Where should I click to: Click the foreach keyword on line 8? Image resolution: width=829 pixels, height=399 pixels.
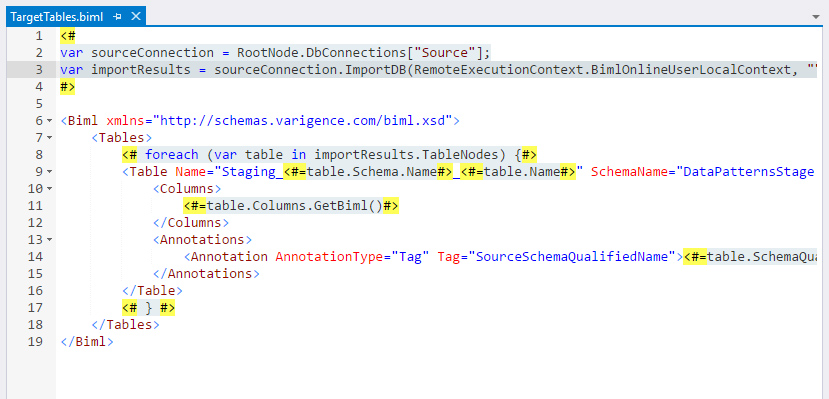(x=172, y=155)
